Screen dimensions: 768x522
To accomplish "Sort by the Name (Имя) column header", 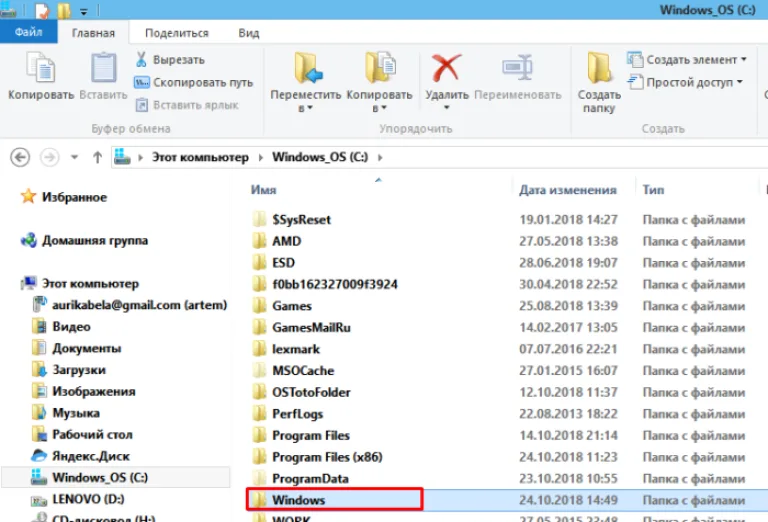I will coord(264,190).
